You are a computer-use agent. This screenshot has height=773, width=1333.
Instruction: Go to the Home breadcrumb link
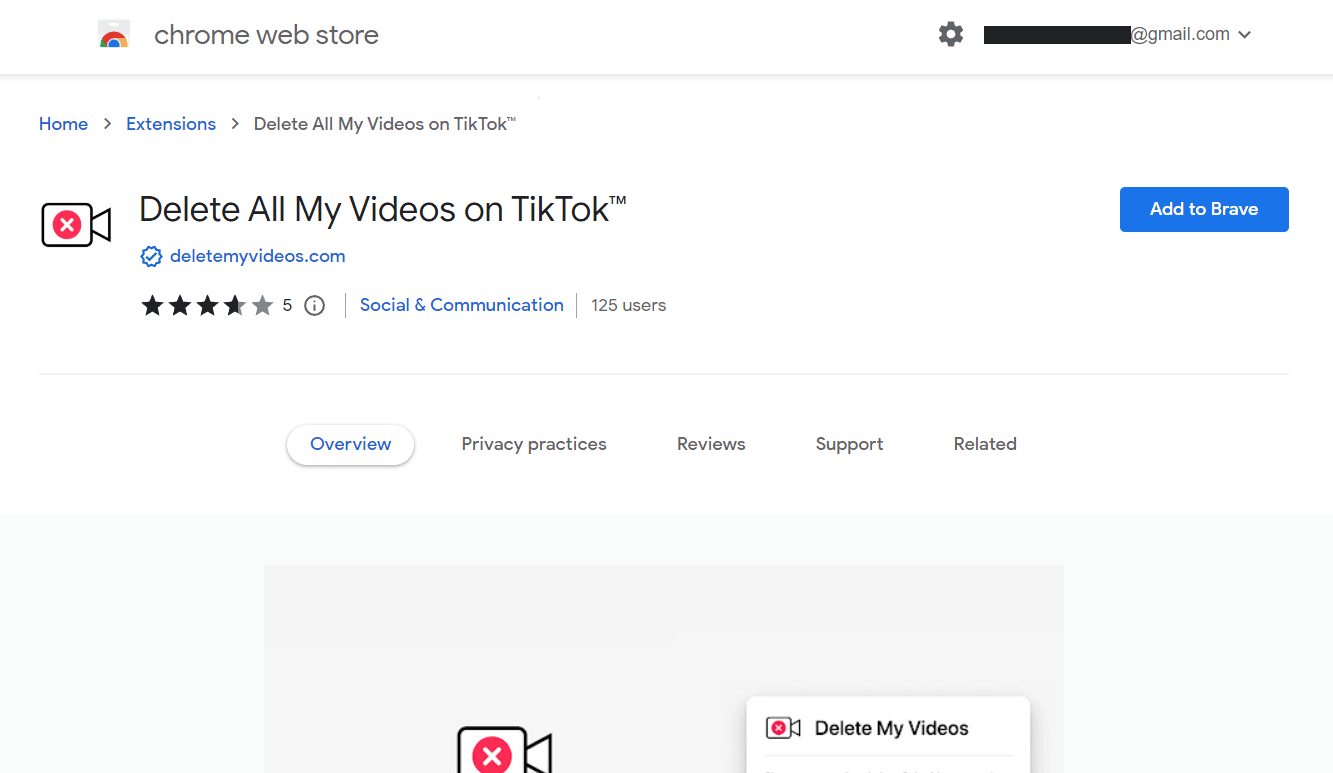(x=63, y=124)
